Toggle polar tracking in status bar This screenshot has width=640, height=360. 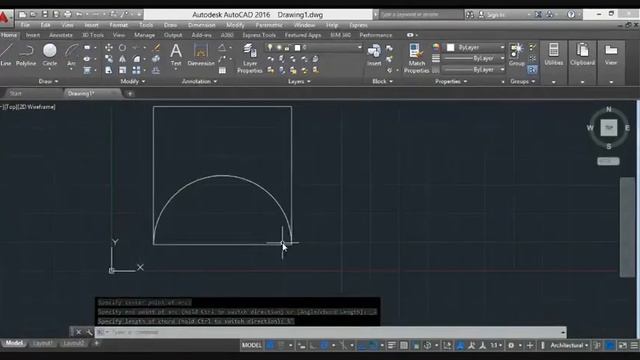324,345
